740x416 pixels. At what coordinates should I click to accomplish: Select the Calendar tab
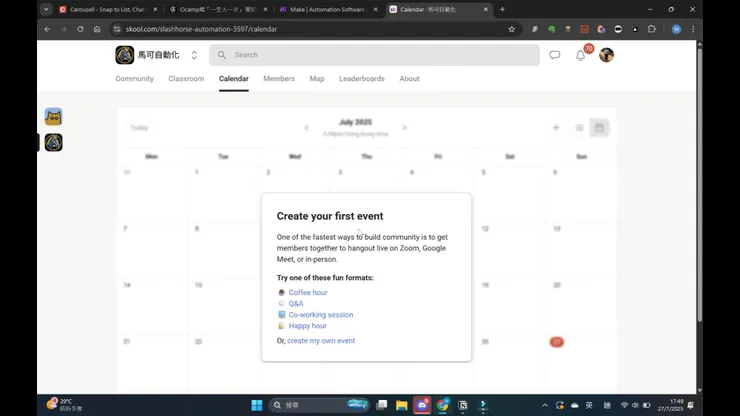pos(234,78)
